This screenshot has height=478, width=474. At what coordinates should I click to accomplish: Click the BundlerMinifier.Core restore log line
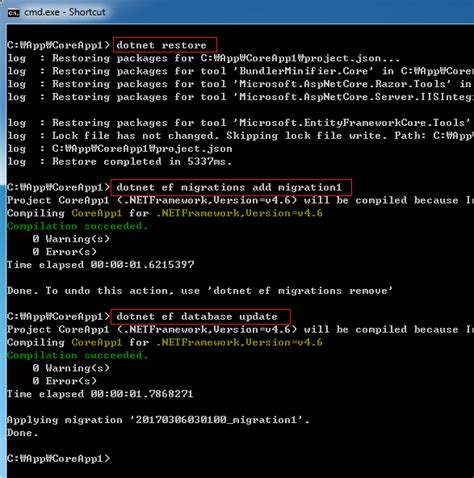point(240,71)
